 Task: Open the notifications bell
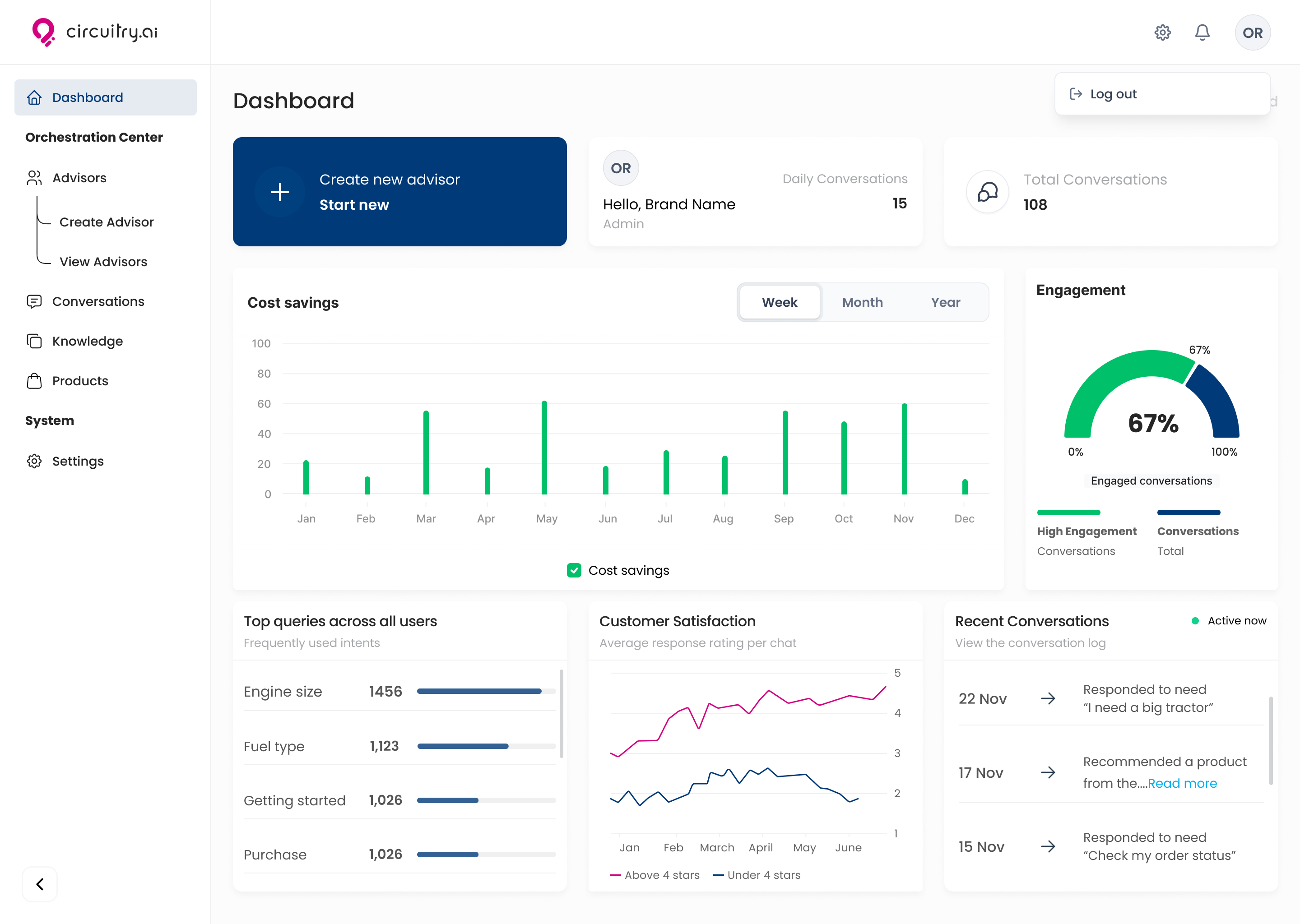click(1202, 32)
